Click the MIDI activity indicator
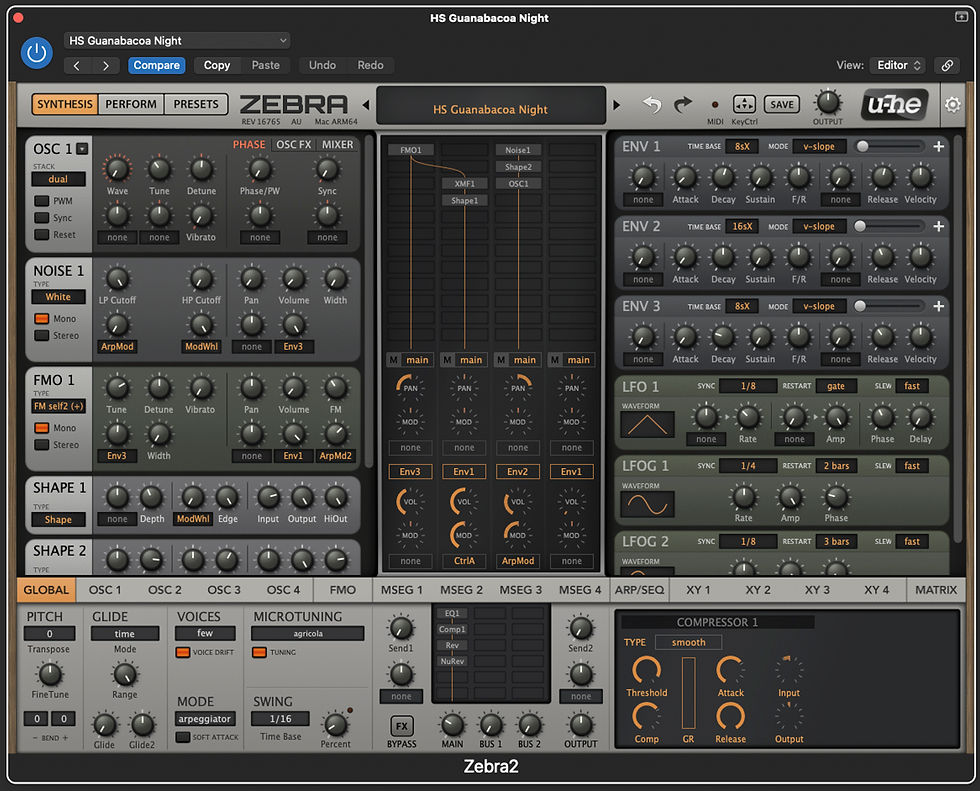 click(x=716, y=104)
